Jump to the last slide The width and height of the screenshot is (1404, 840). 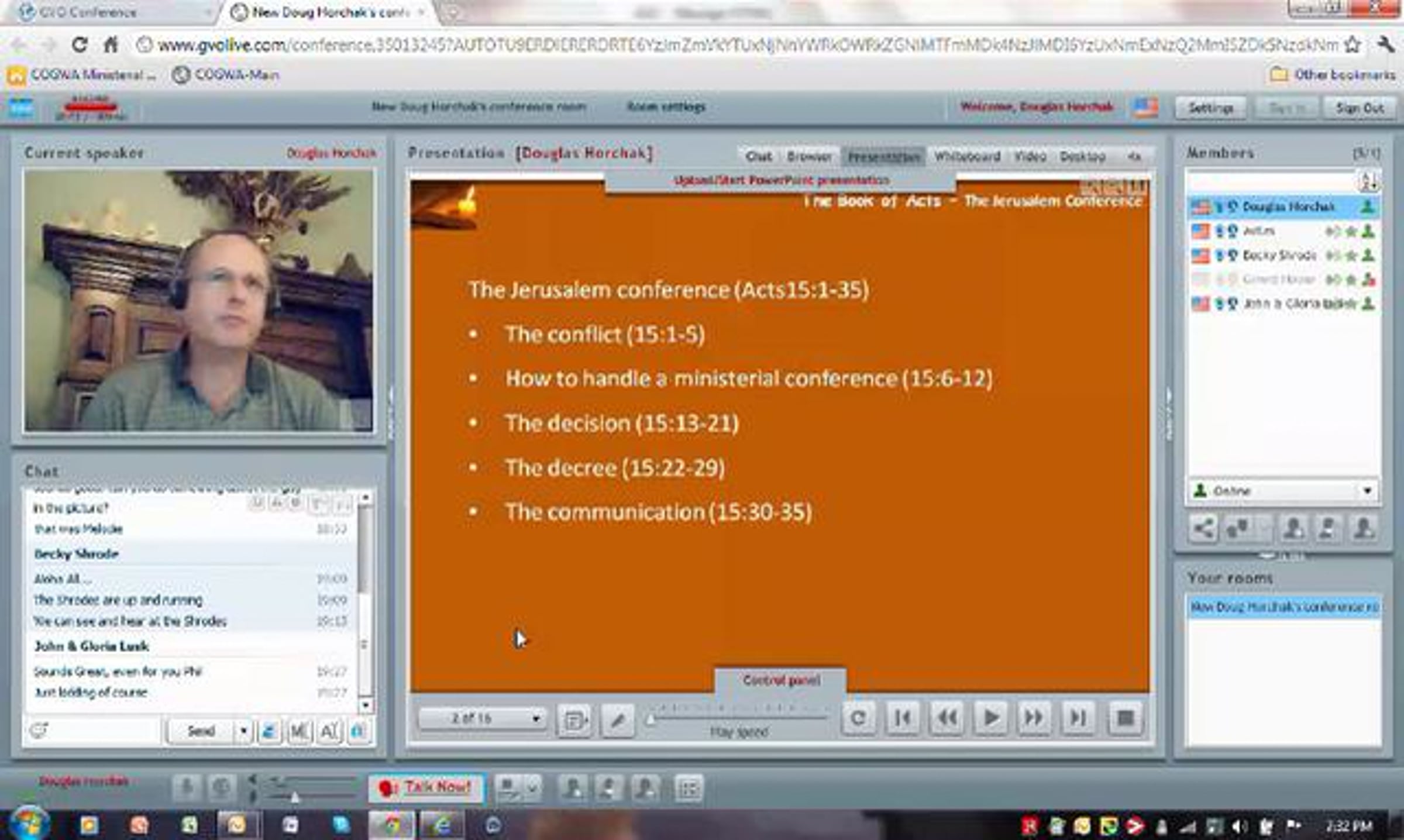click(1078, 718)
